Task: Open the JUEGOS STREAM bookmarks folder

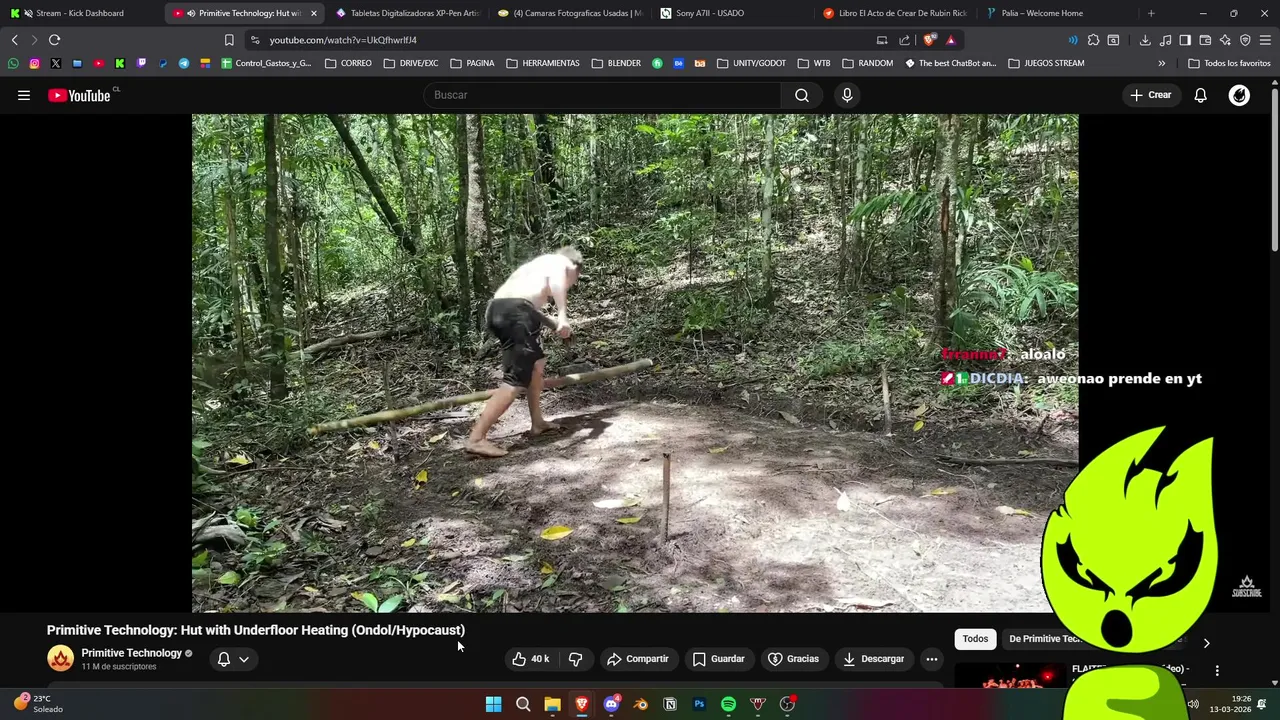Action: (1046, 63)
